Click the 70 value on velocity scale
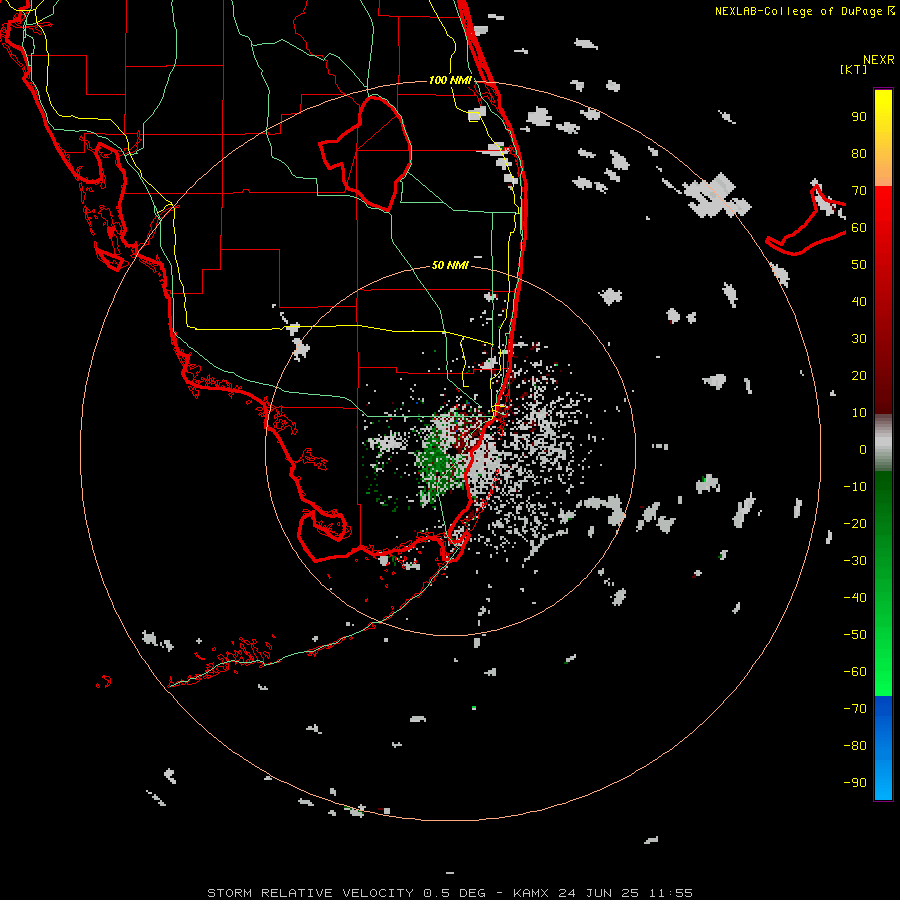Image resolution: width=900 pixels, height=900 pixels. (x=859, y=191)
